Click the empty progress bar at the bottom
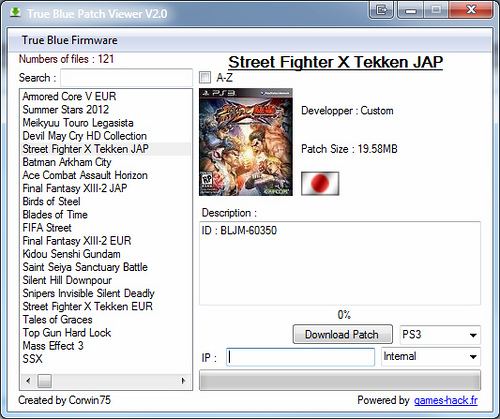 click(x=340, y=380)
